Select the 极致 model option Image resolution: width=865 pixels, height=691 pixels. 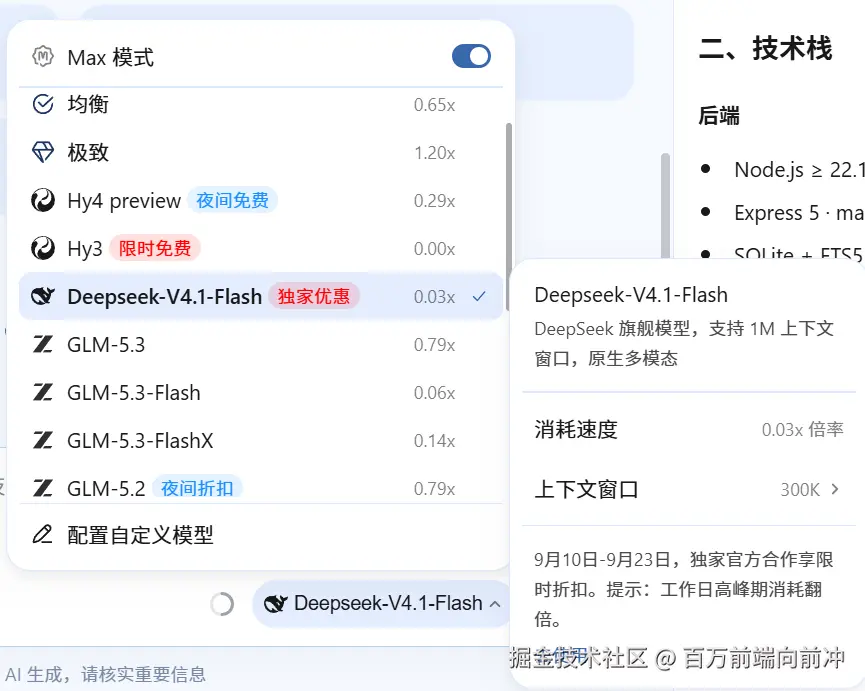(261, 152)
